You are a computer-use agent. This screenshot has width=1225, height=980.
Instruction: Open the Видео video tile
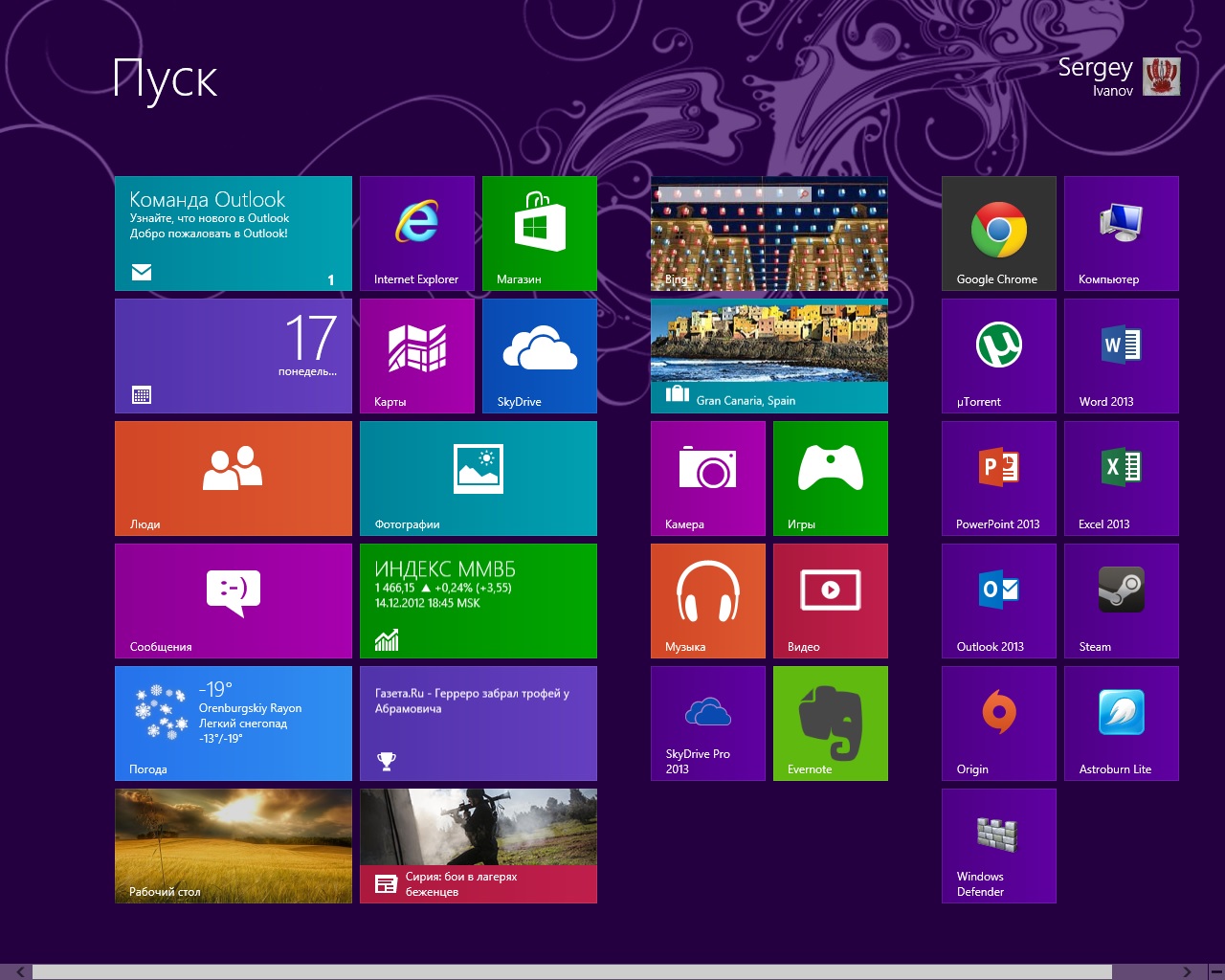pos(831,601)
